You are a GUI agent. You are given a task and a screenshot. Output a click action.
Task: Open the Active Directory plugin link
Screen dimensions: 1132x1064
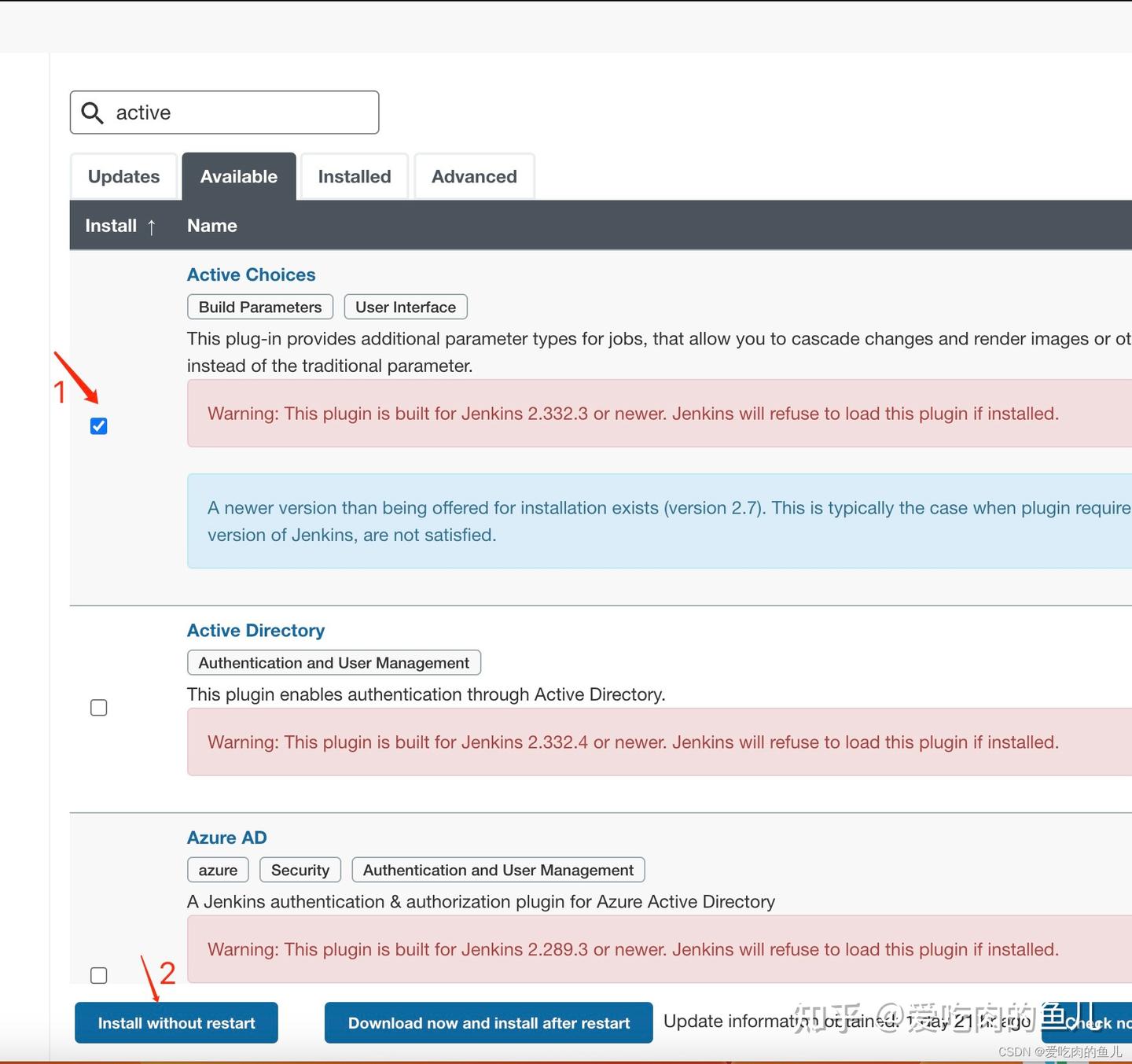point(255,630)
